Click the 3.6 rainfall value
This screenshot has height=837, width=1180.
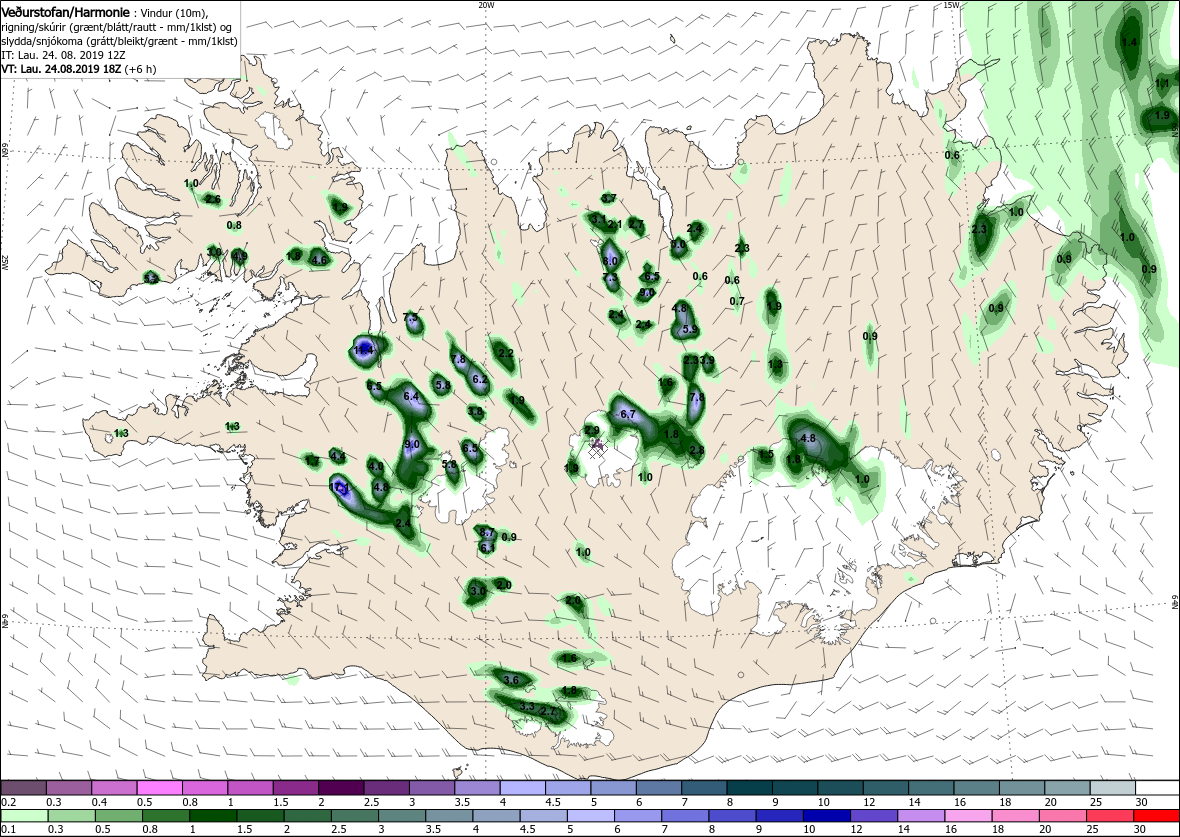coord(511,680)
